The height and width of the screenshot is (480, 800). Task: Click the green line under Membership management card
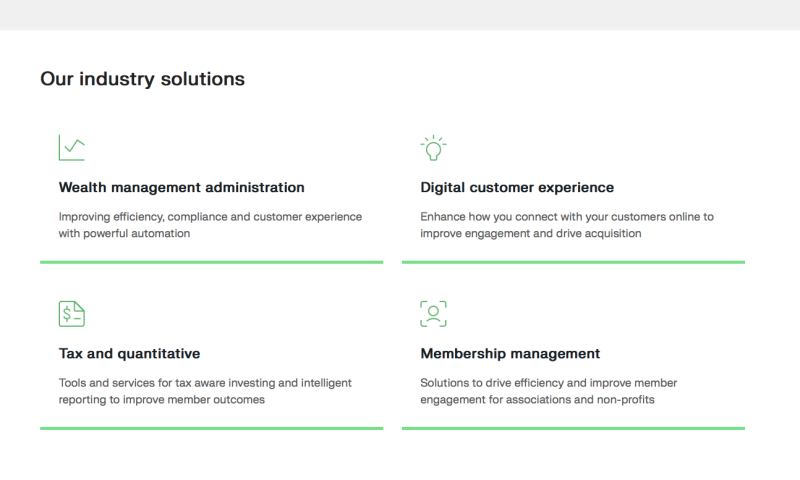573,428
